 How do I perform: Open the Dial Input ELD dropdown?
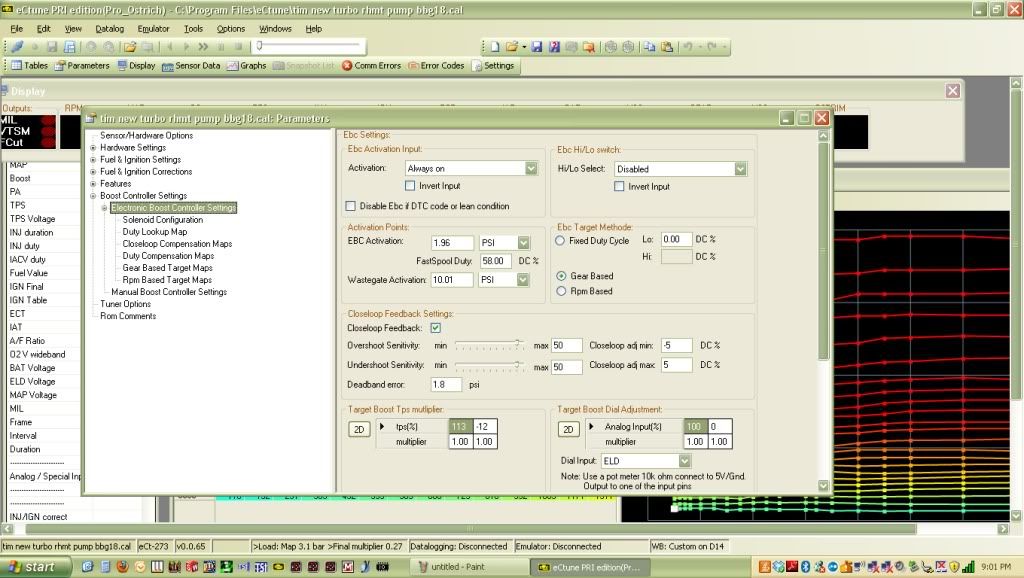(x=684, y=460)
